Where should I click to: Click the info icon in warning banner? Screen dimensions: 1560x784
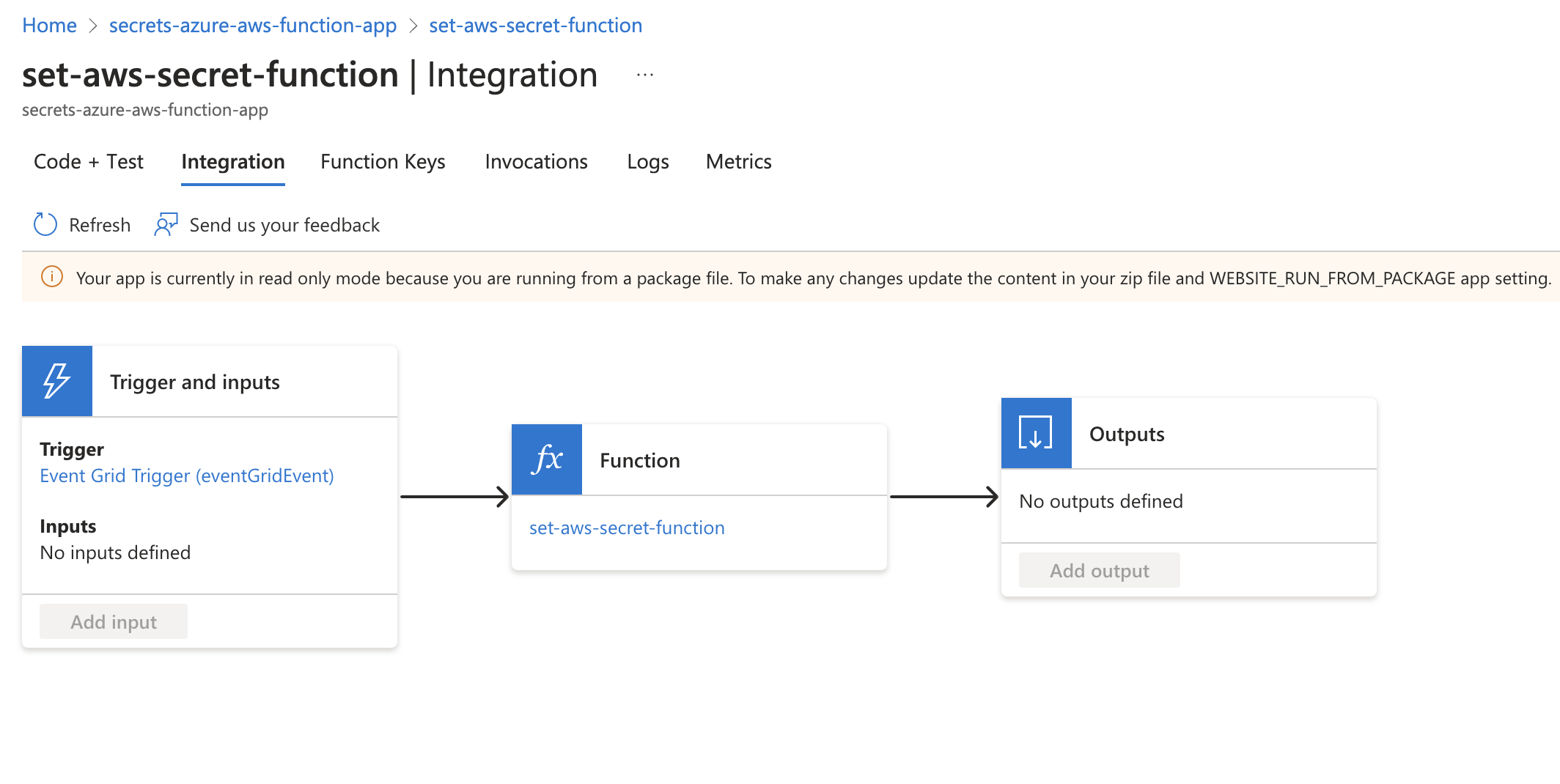[52, 277]
